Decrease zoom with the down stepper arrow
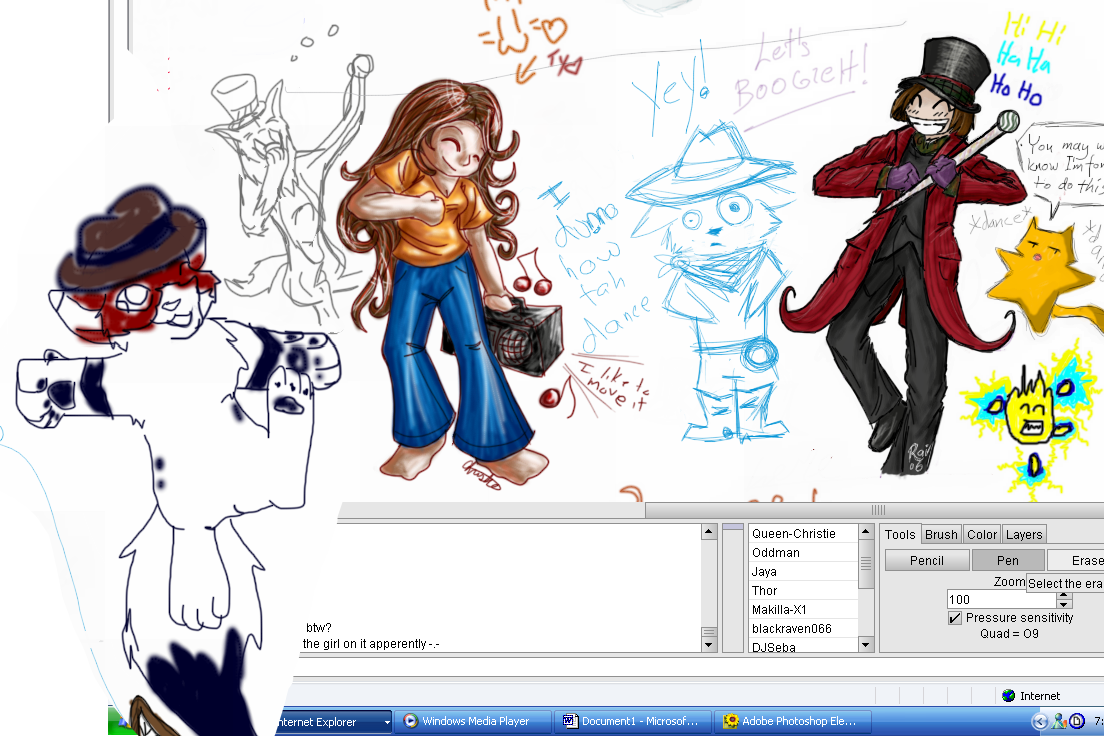The width and height of the screenshot is (1104, 736). click(x=1063, y=606)
